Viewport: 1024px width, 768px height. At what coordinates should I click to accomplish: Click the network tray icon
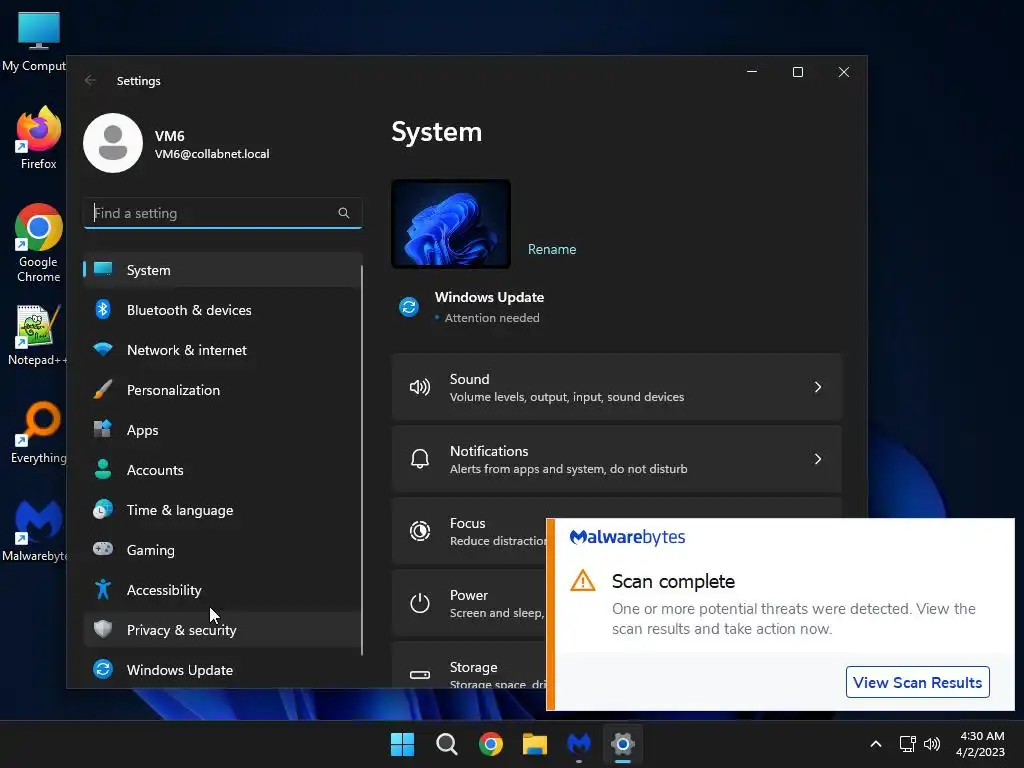coord(907,744)
